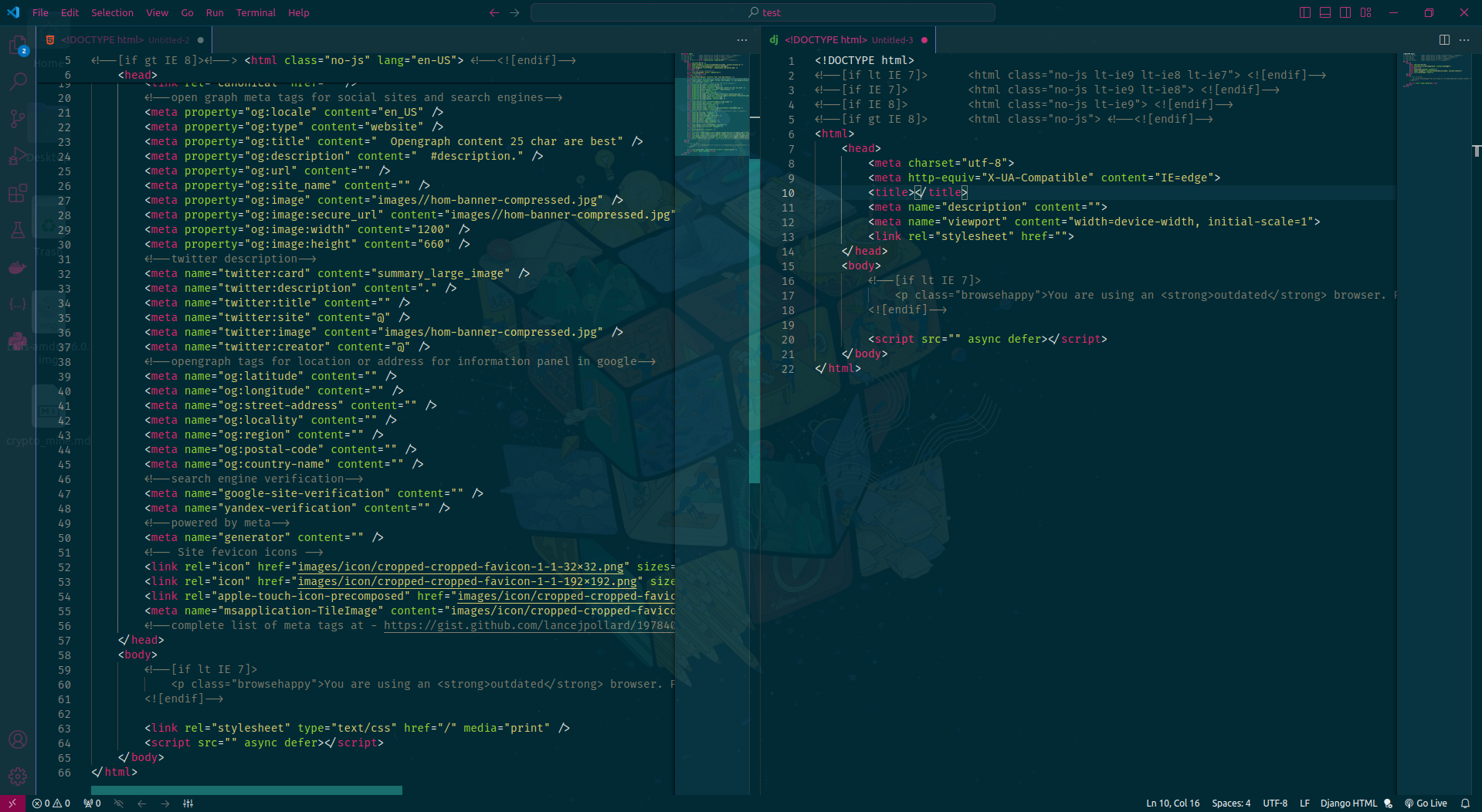Change file encoding UTF-8
The height and width of the screenshot is (812, 1482).
(x=1275, y=804)
